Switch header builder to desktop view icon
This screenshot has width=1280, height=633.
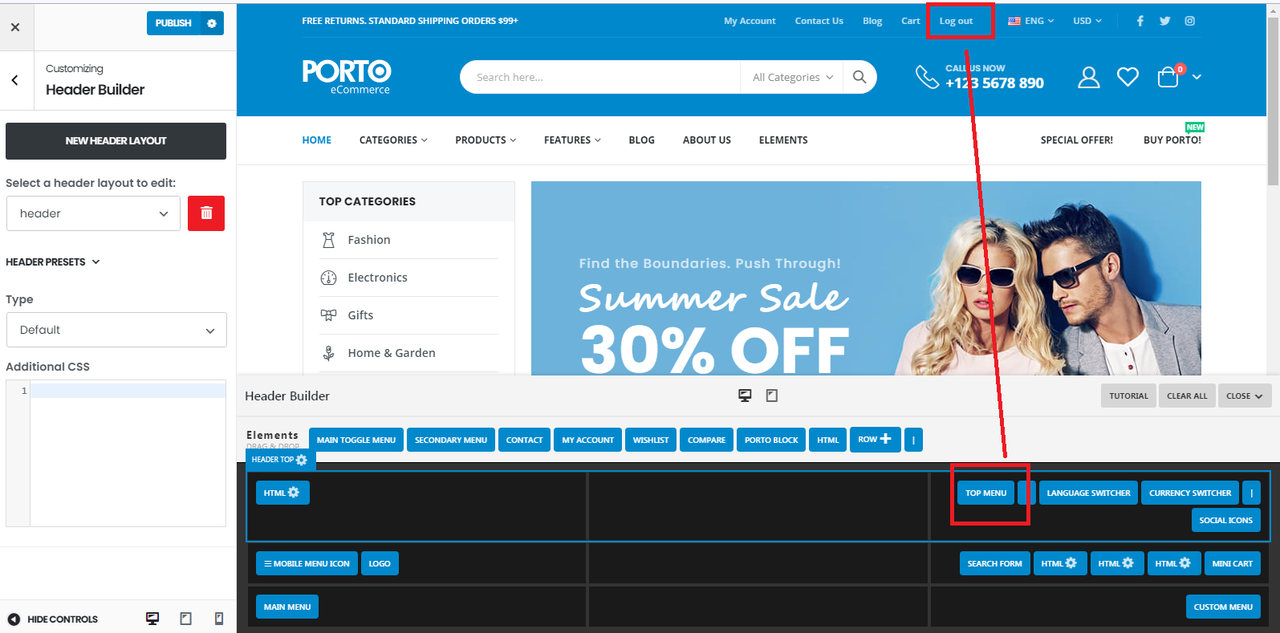click(x=745, y=396)
